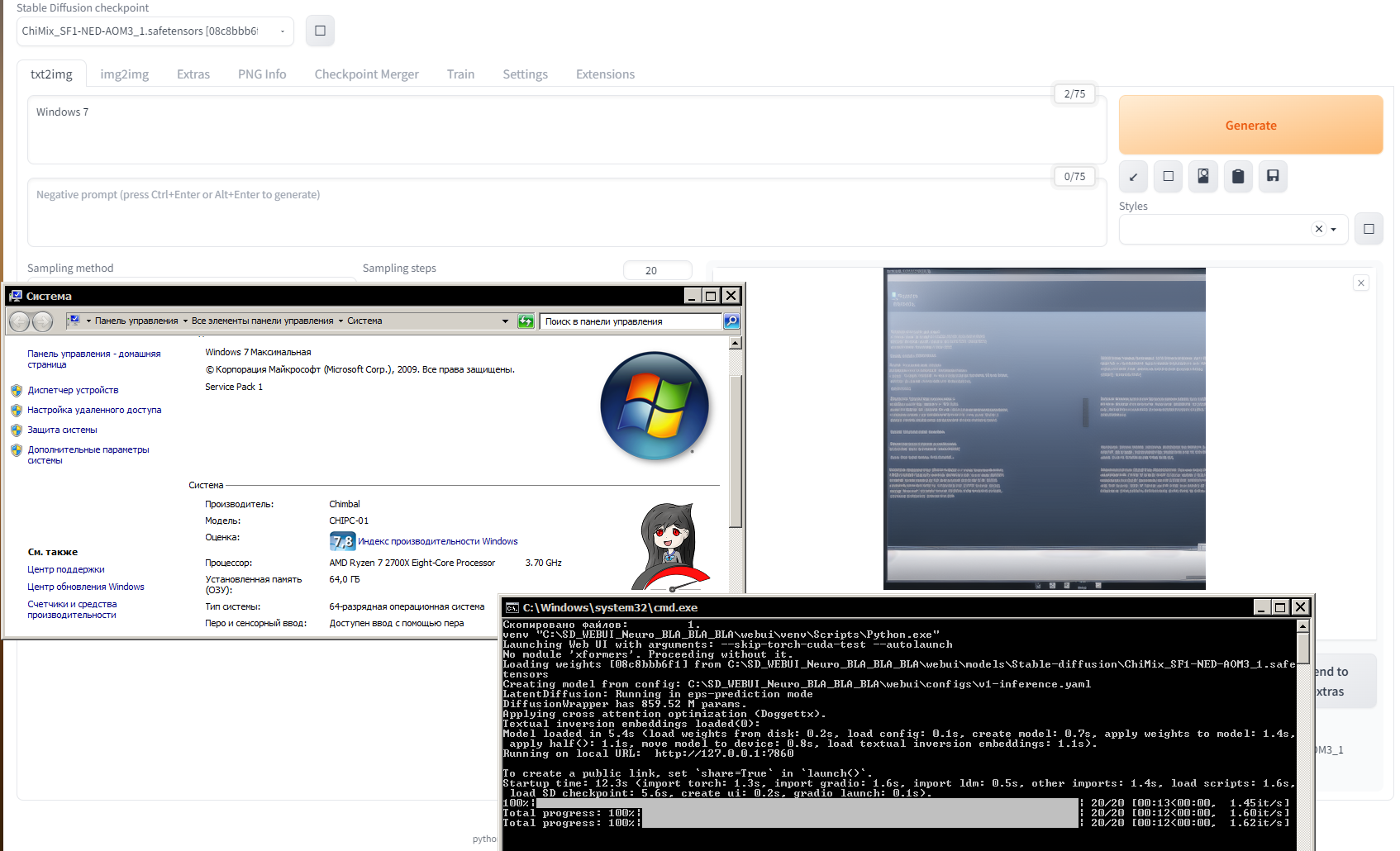
Task: Click the Панель управления breadcrumb segment
Action: click(136, 321)
